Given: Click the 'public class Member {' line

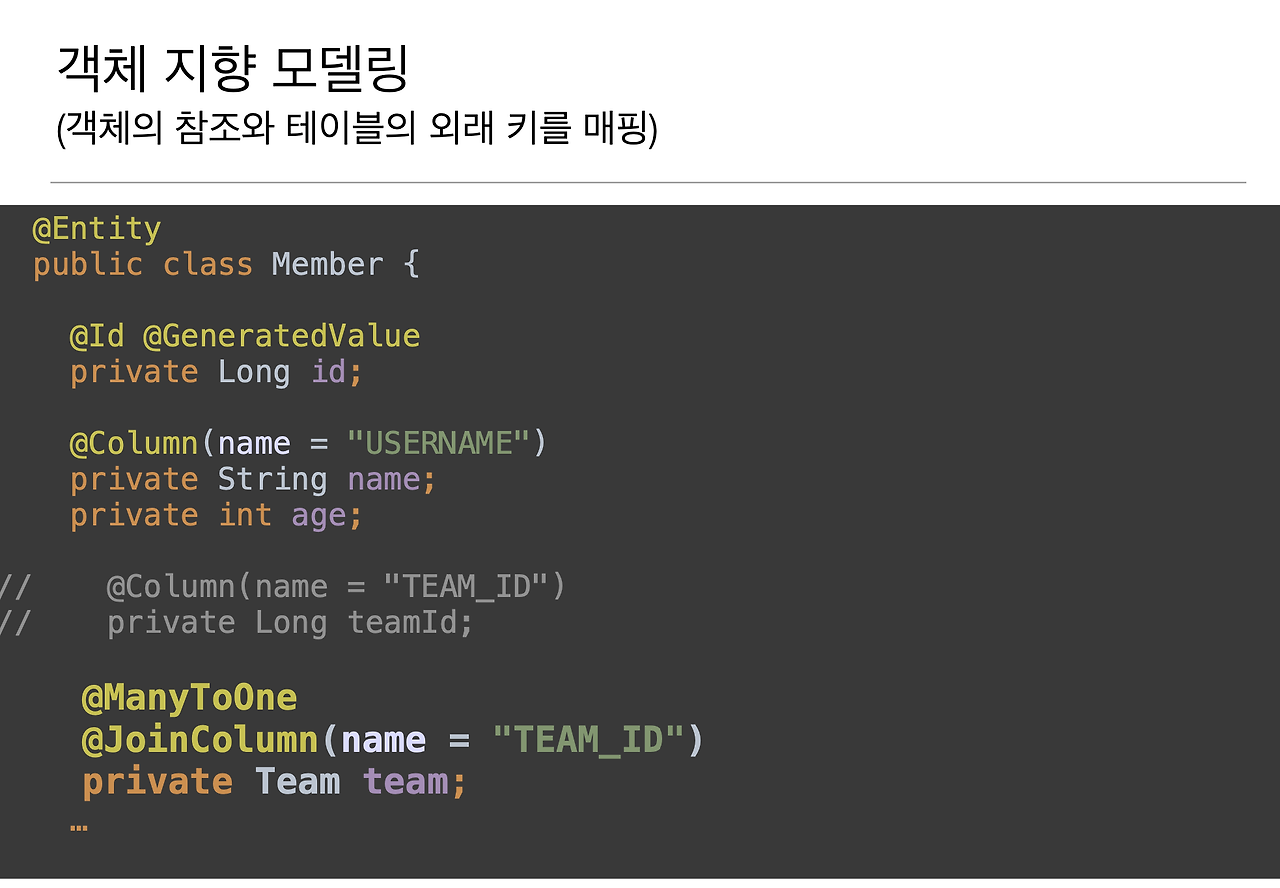Looking at the screenshot, I should coord(226,265).
